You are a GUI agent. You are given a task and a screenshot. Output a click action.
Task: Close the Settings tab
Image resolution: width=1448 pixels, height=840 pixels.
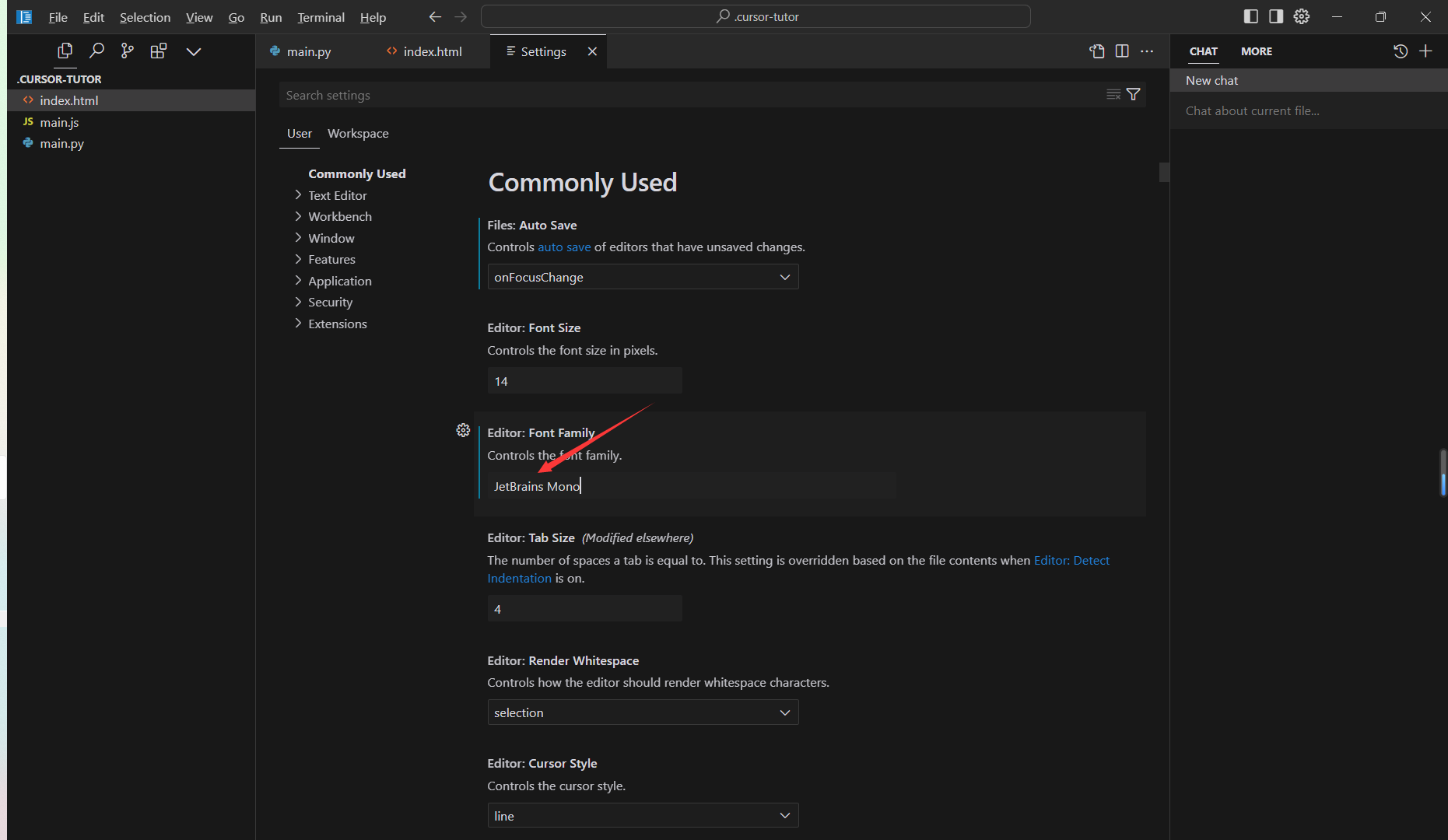tap(592, 51)
